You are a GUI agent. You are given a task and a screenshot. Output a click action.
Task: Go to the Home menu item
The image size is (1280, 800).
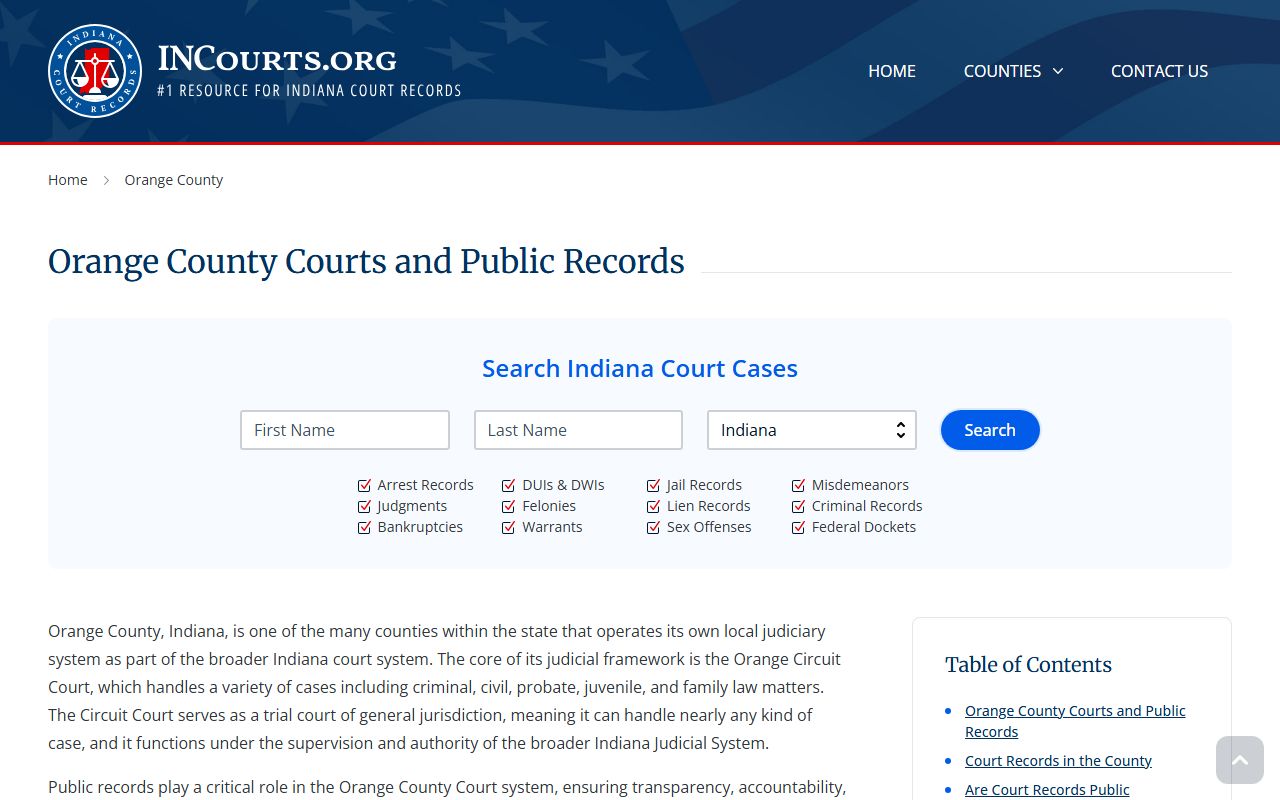(892, 71)
